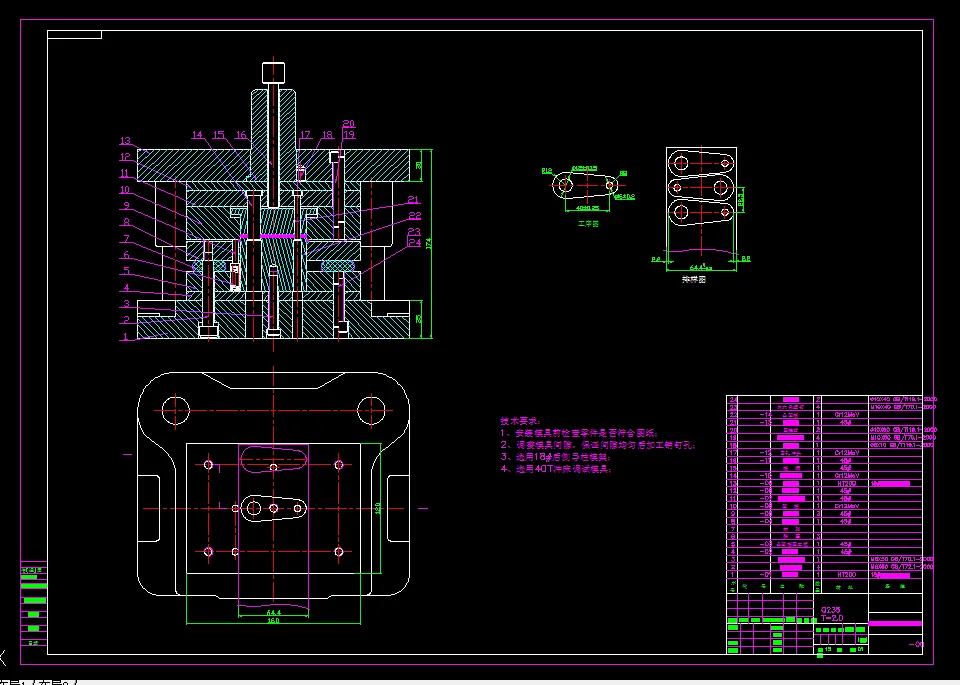Select Cr12MoV cell in parts list row 10
The height and width of the screenshot is (685, 960).
[847, 506]
